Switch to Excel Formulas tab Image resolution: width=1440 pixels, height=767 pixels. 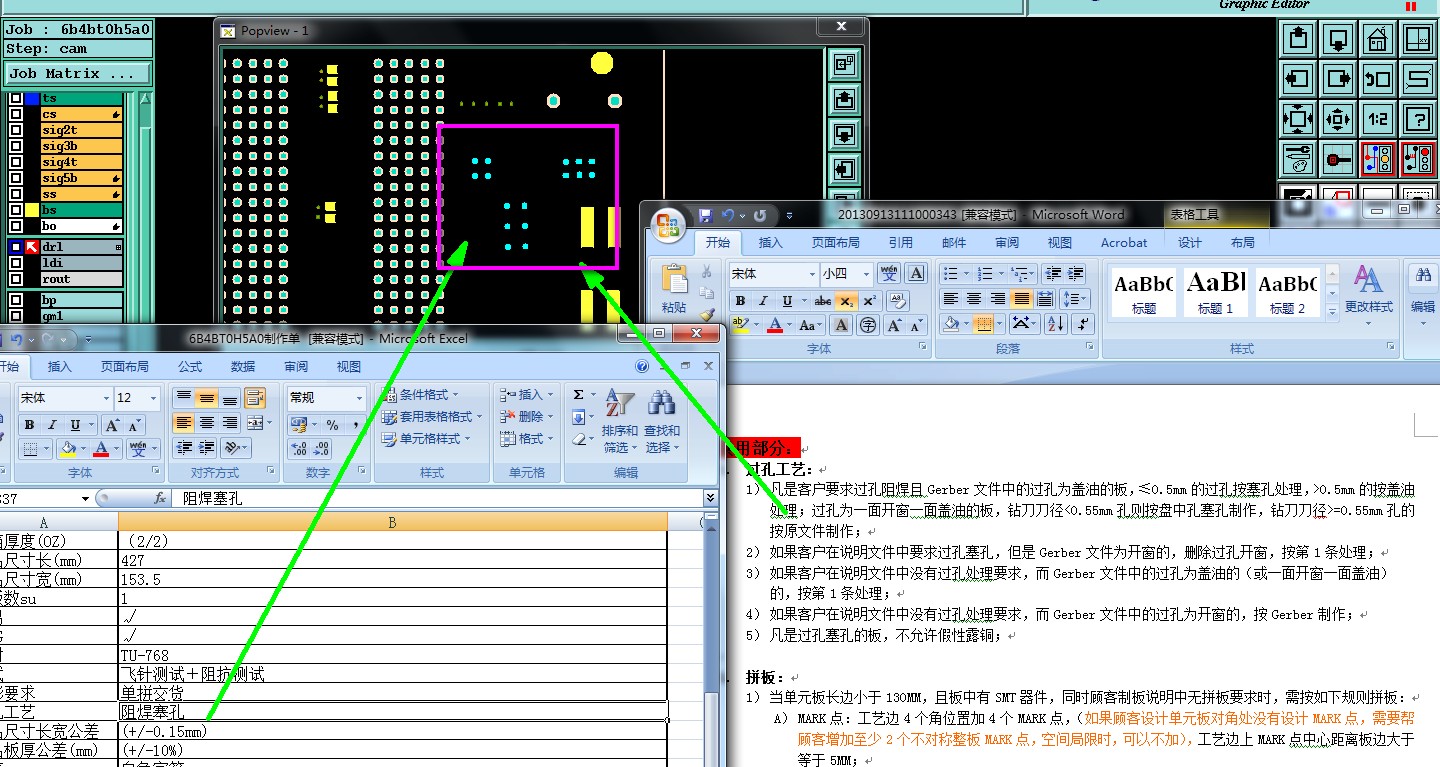pos(189,367)
